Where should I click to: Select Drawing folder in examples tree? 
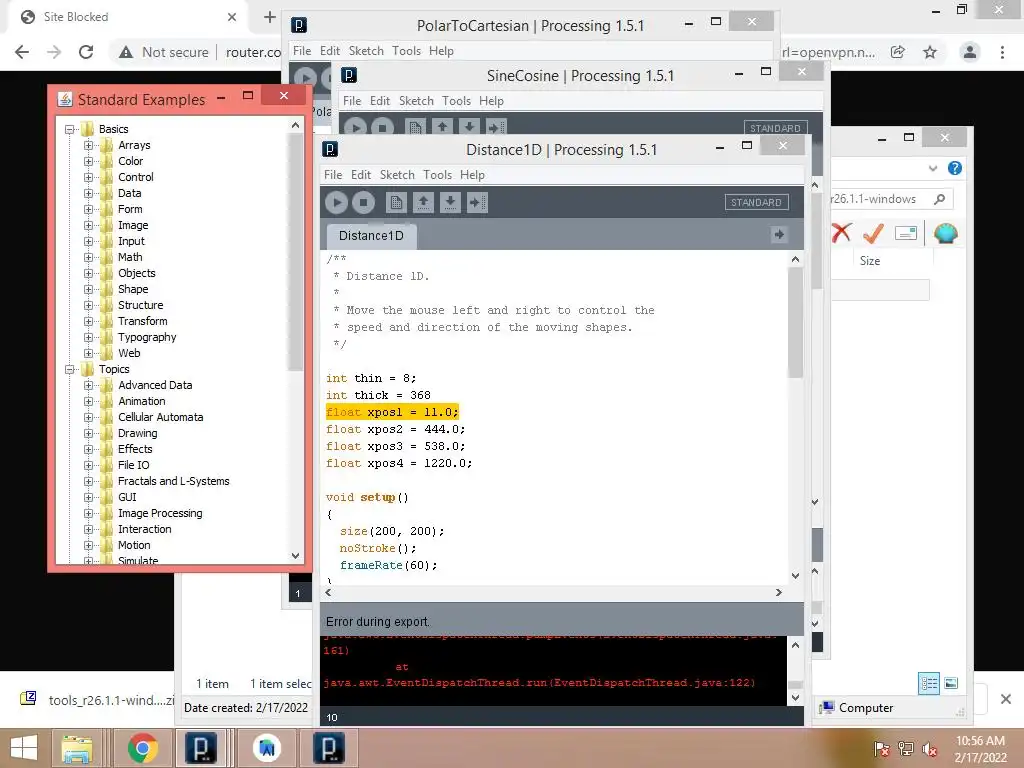[x=137, y=433]
